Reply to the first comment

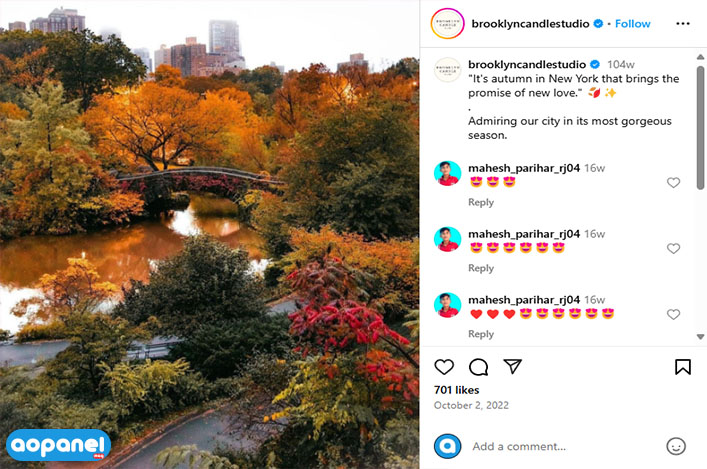pyautogui.click(x=481, y=202)
